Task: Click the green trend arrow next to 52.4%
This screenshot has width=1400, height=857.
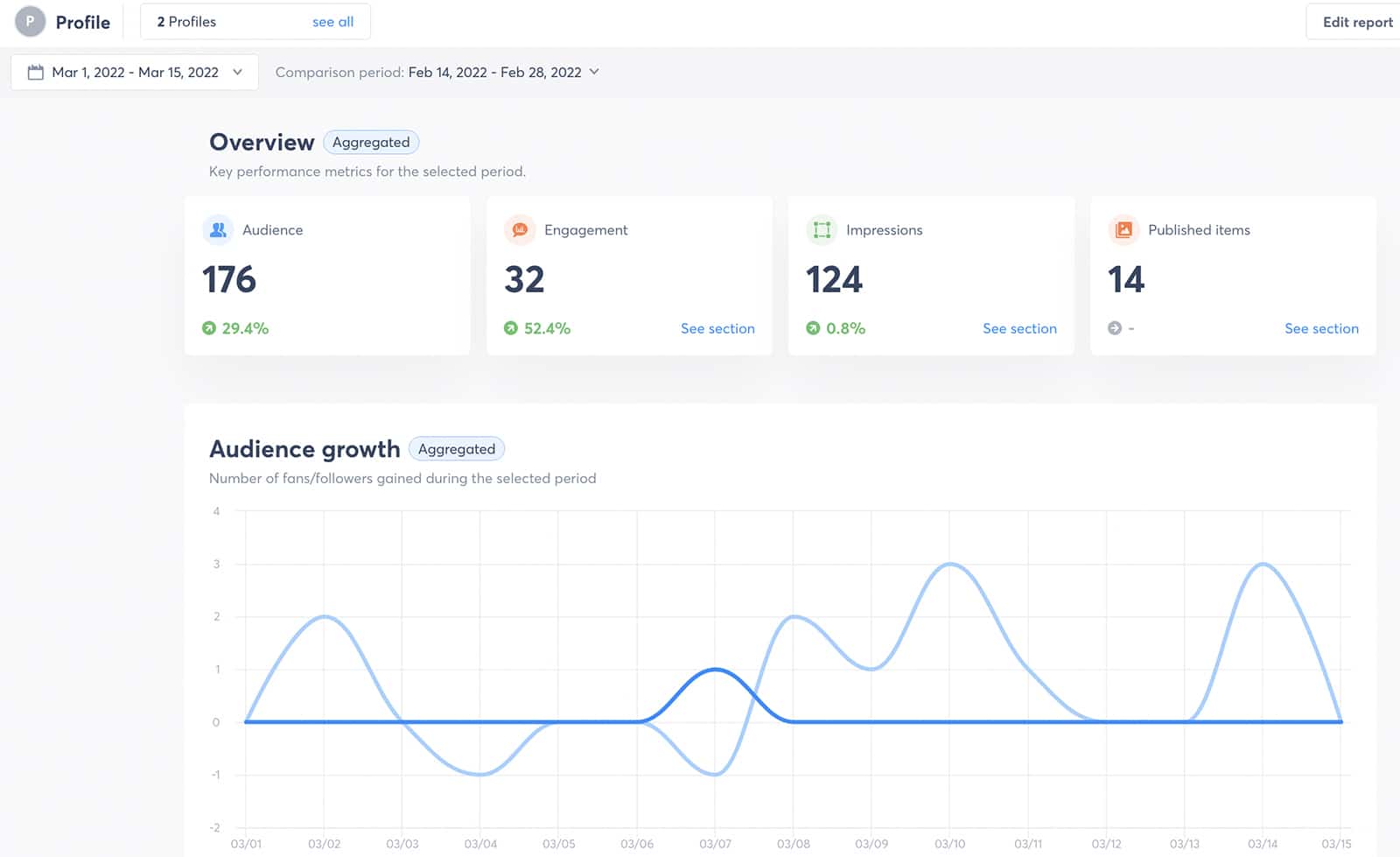Action: pyautogui.click(x=512, y=328)
